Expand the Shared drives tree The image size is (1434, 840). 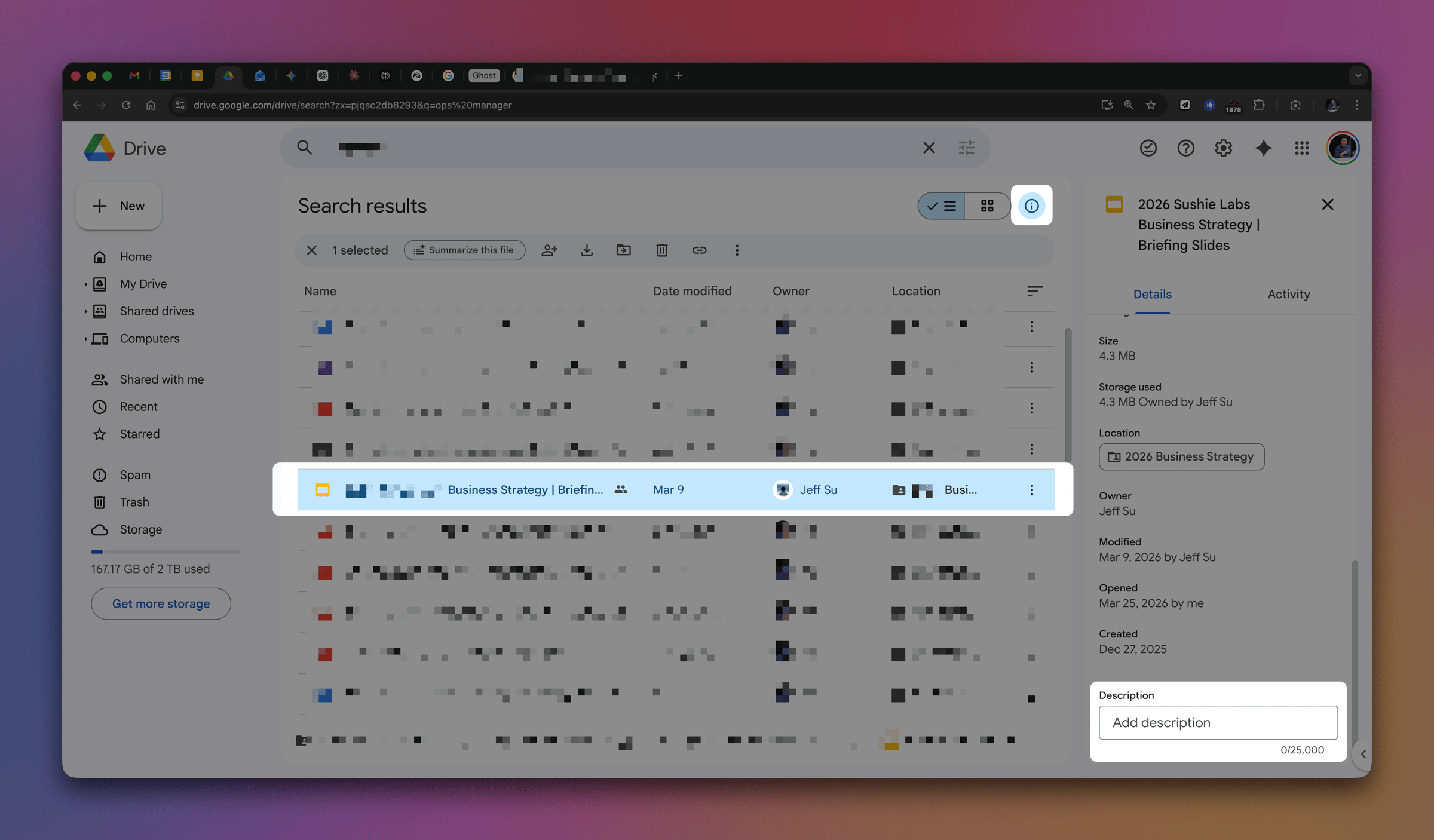(x=85, y=311)
